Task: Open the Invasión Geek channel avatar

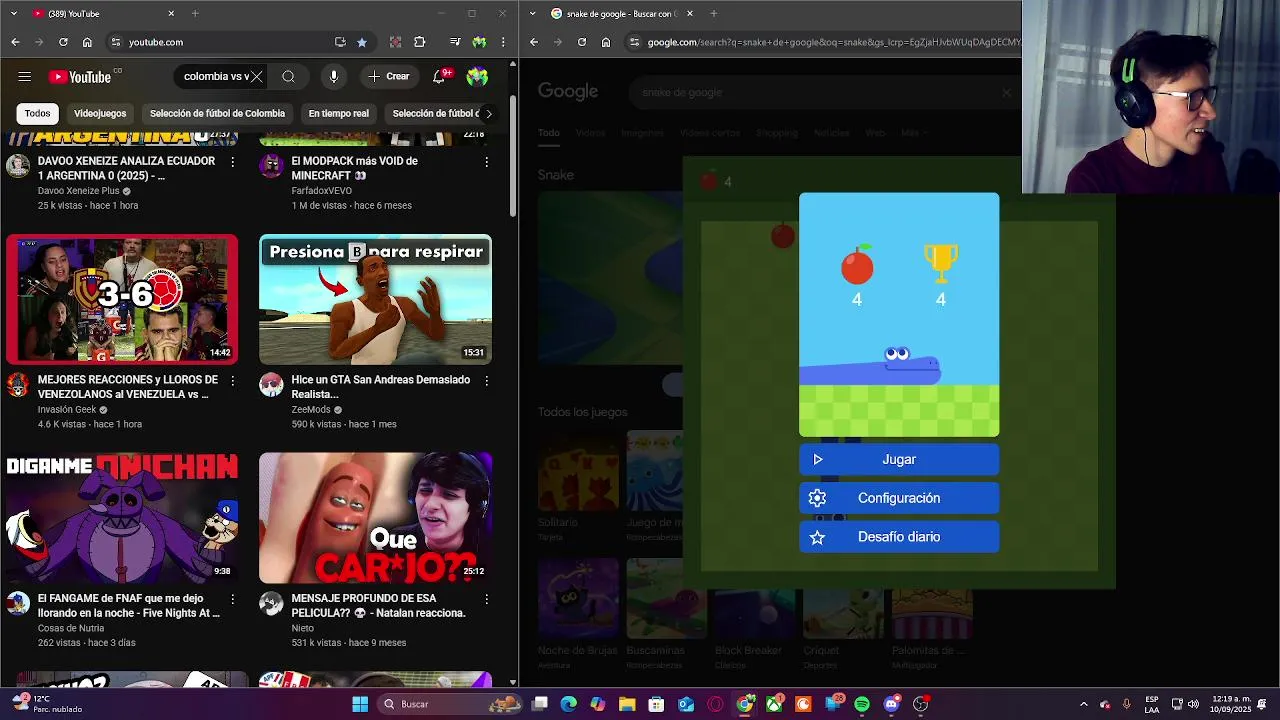Action: pyautogui.click(x=18, y=385)
